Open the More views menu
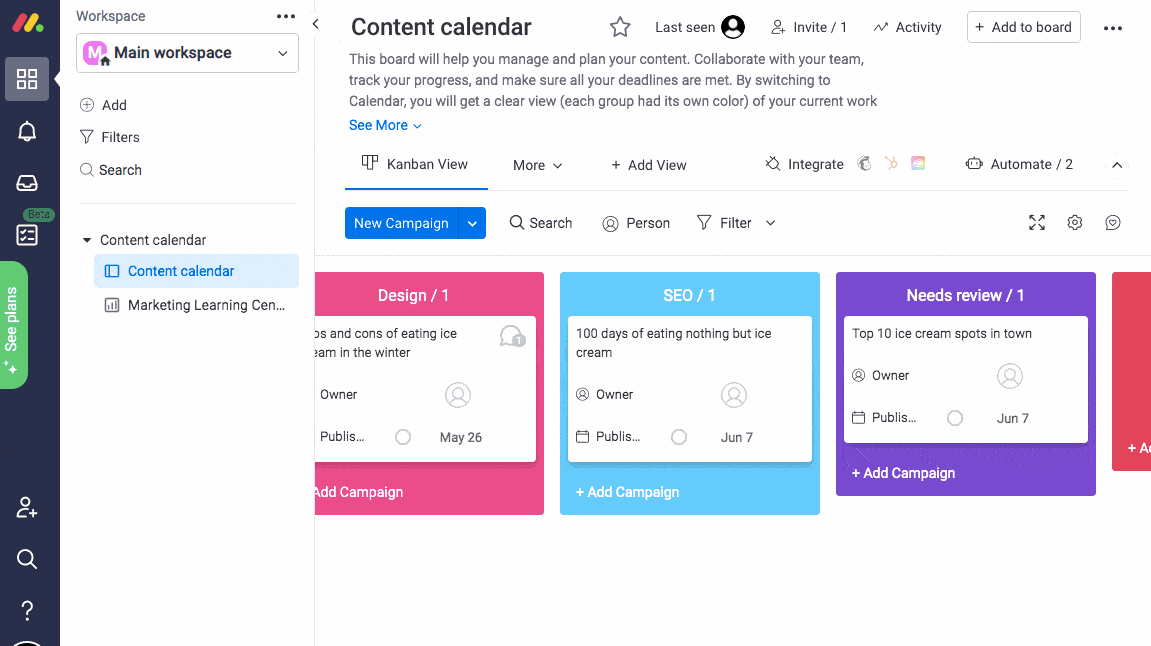This screenshot has height=646, width=1151. [x=538, y=165]
